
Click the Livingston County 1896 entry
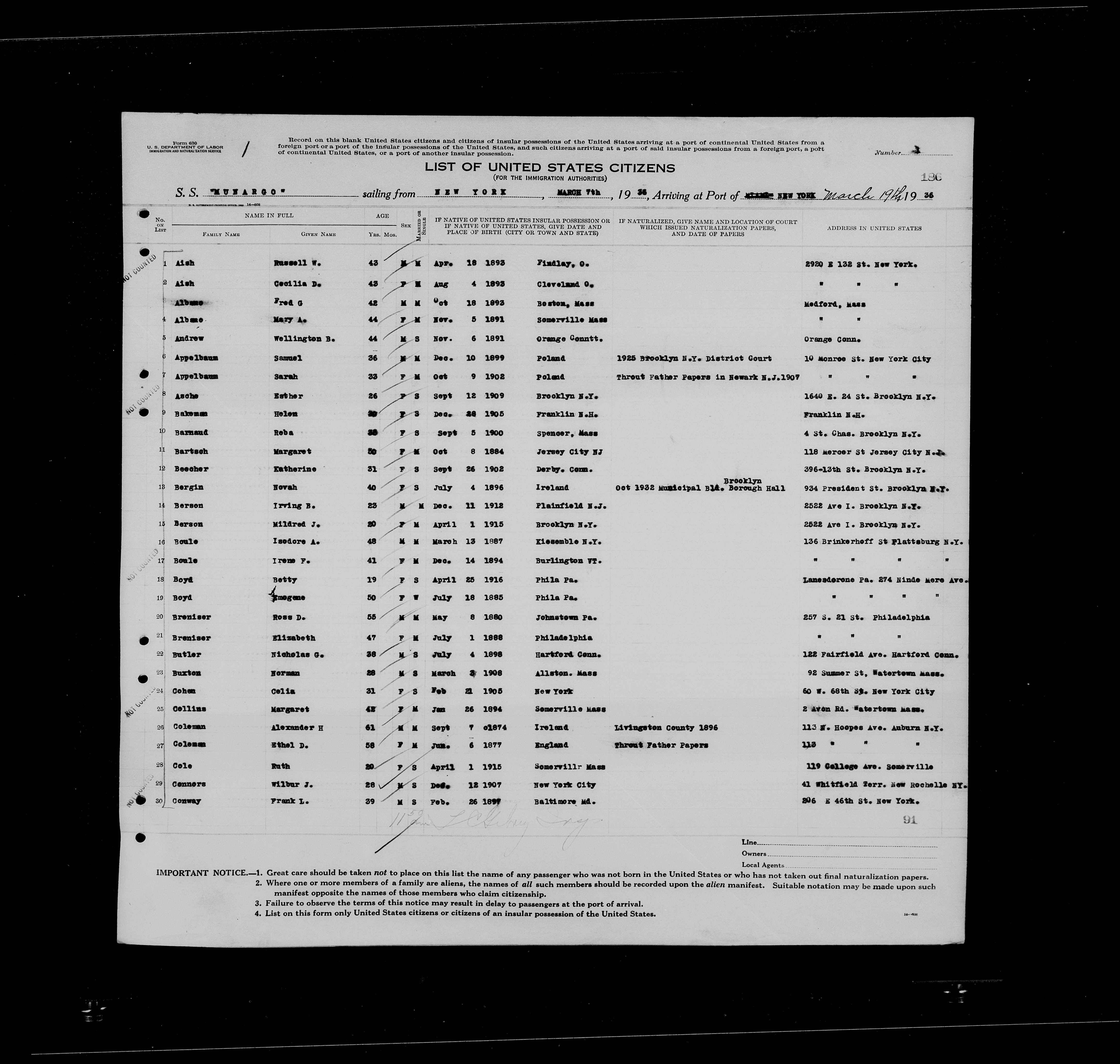point(666,727)
